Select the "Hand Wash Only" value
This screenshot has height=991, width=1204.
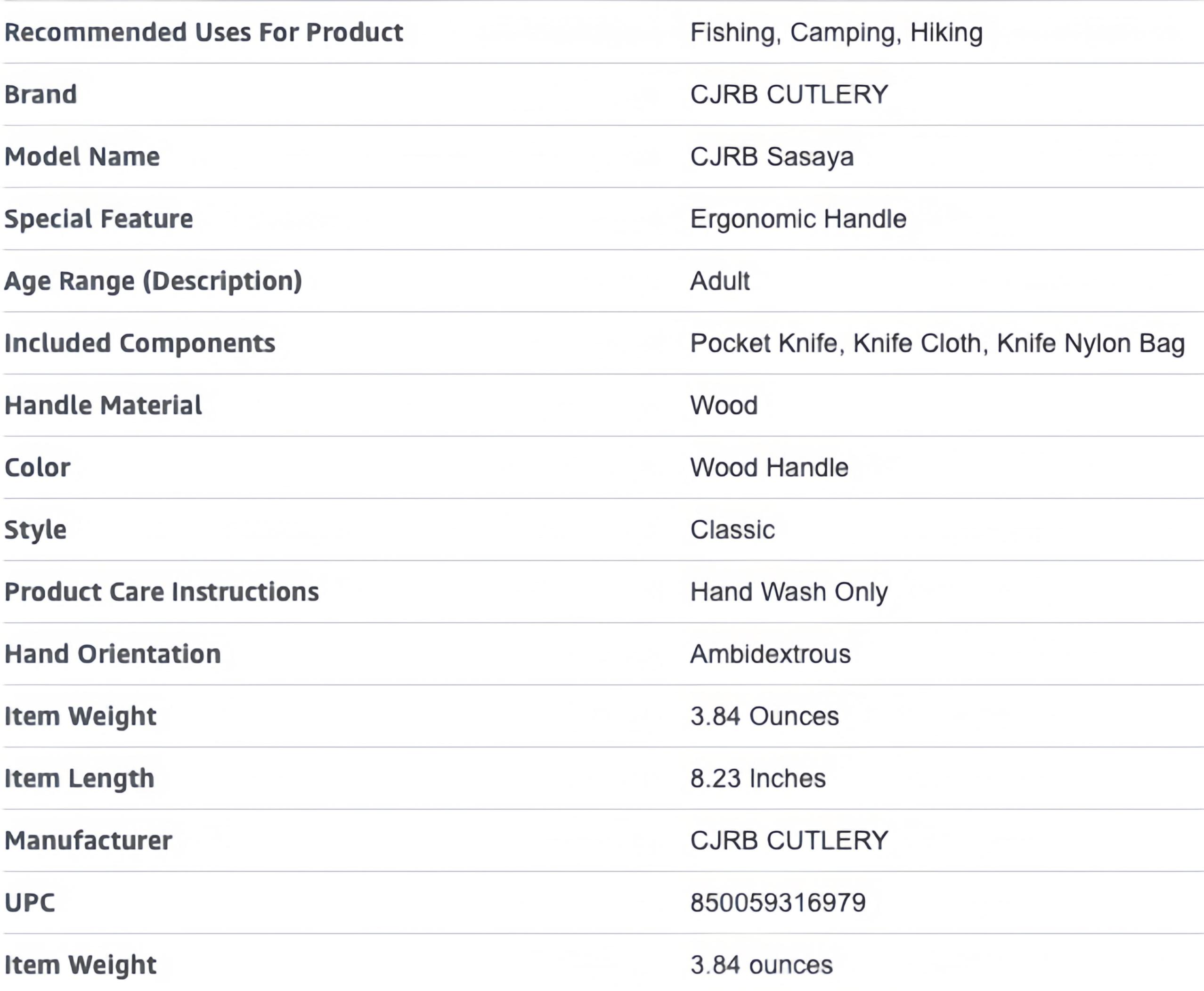(789, 592)
